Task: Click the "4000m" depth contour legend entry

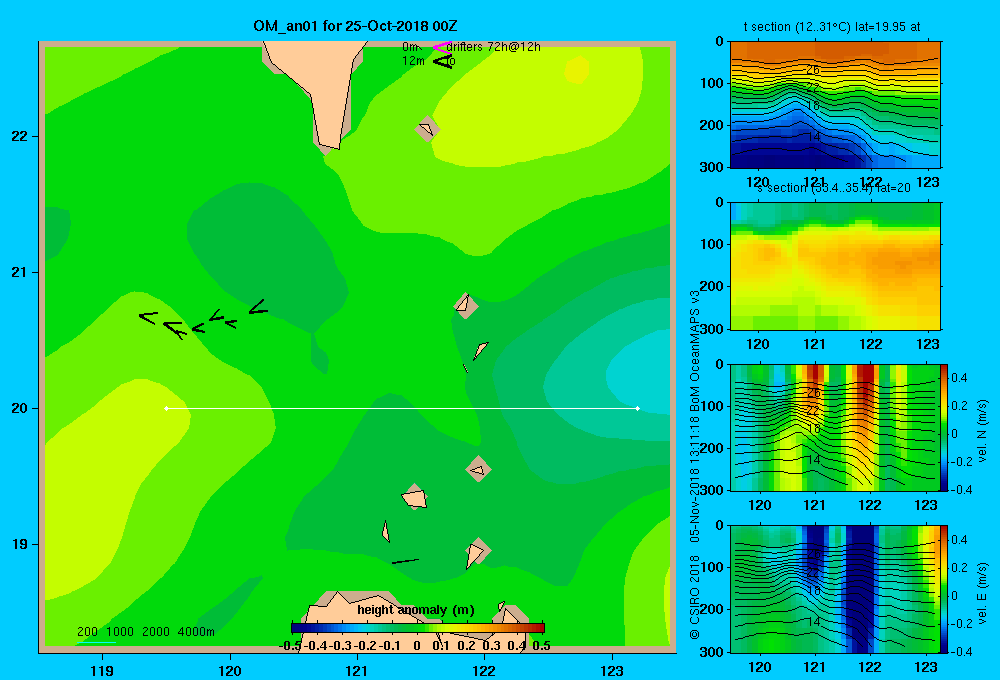Action: coord(196,632)
